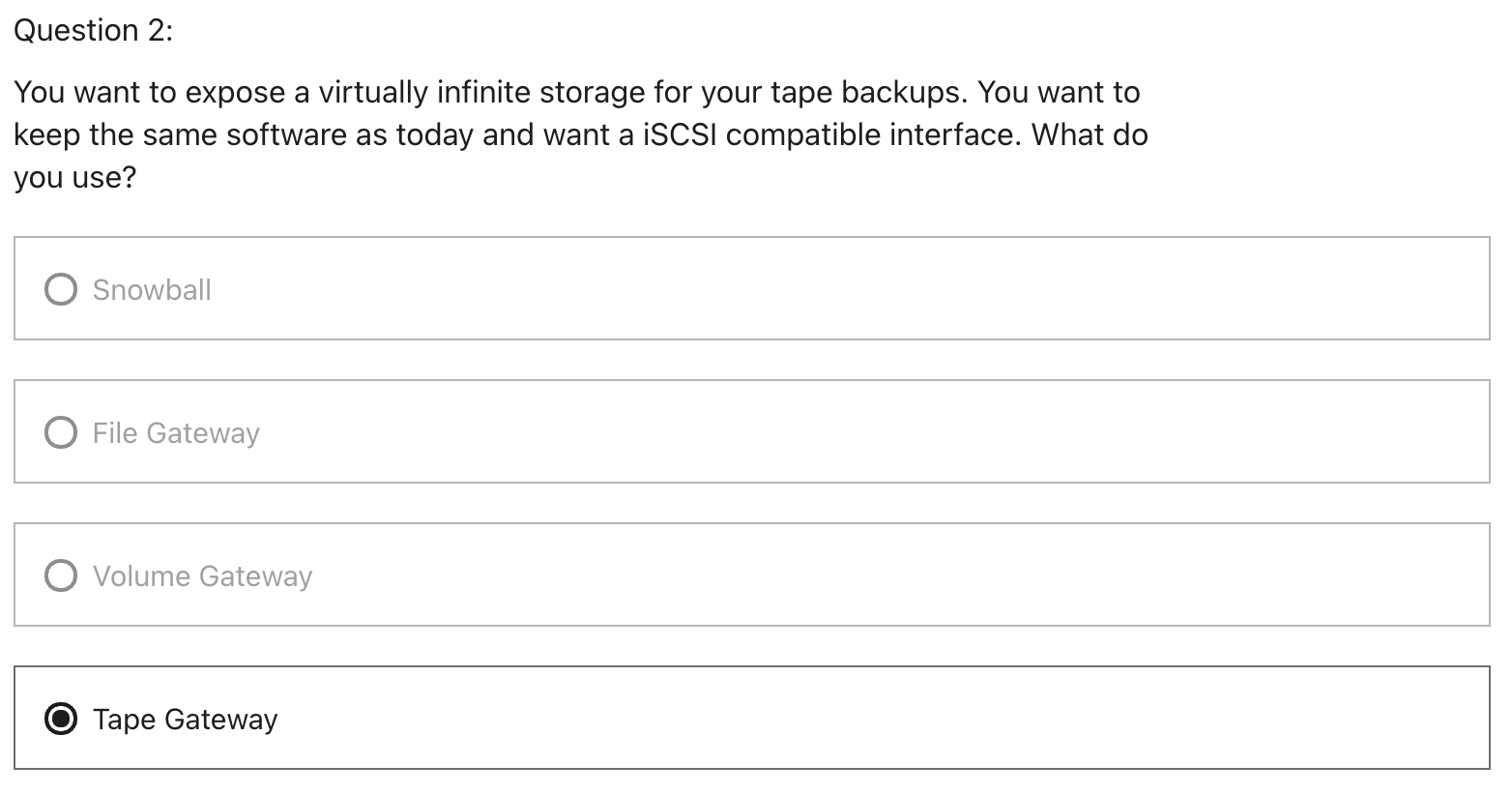Click the selected Tape Gateway radio button
1512x795 pixels.
tap(61, 719)
